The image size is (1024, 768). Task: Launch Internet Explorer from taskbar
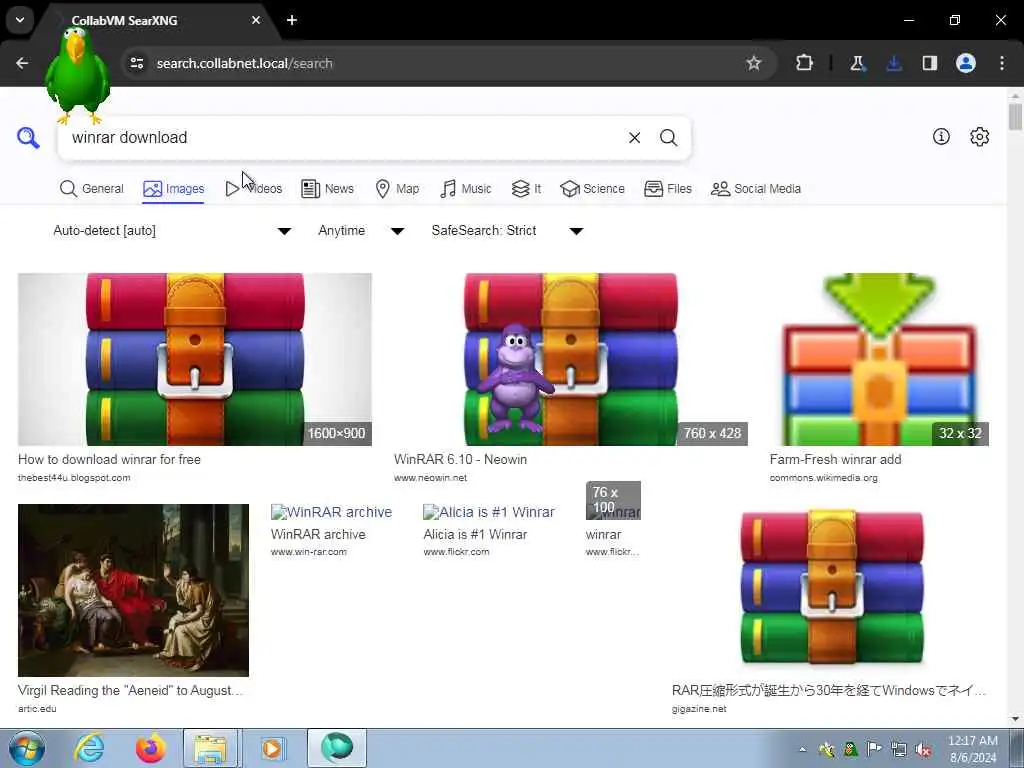click(x=89, y=748)
